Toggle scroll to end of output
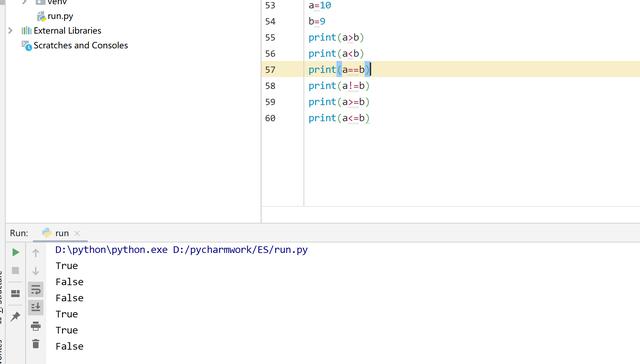This screenshot has height=364, width=640. point(36,307)
